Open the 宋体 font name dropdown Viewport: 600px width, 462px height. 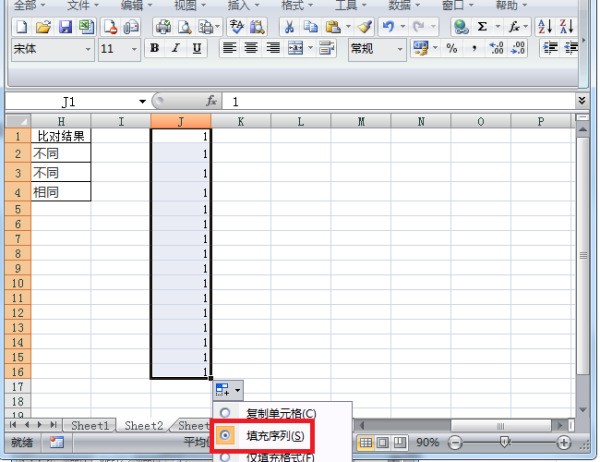88,49
